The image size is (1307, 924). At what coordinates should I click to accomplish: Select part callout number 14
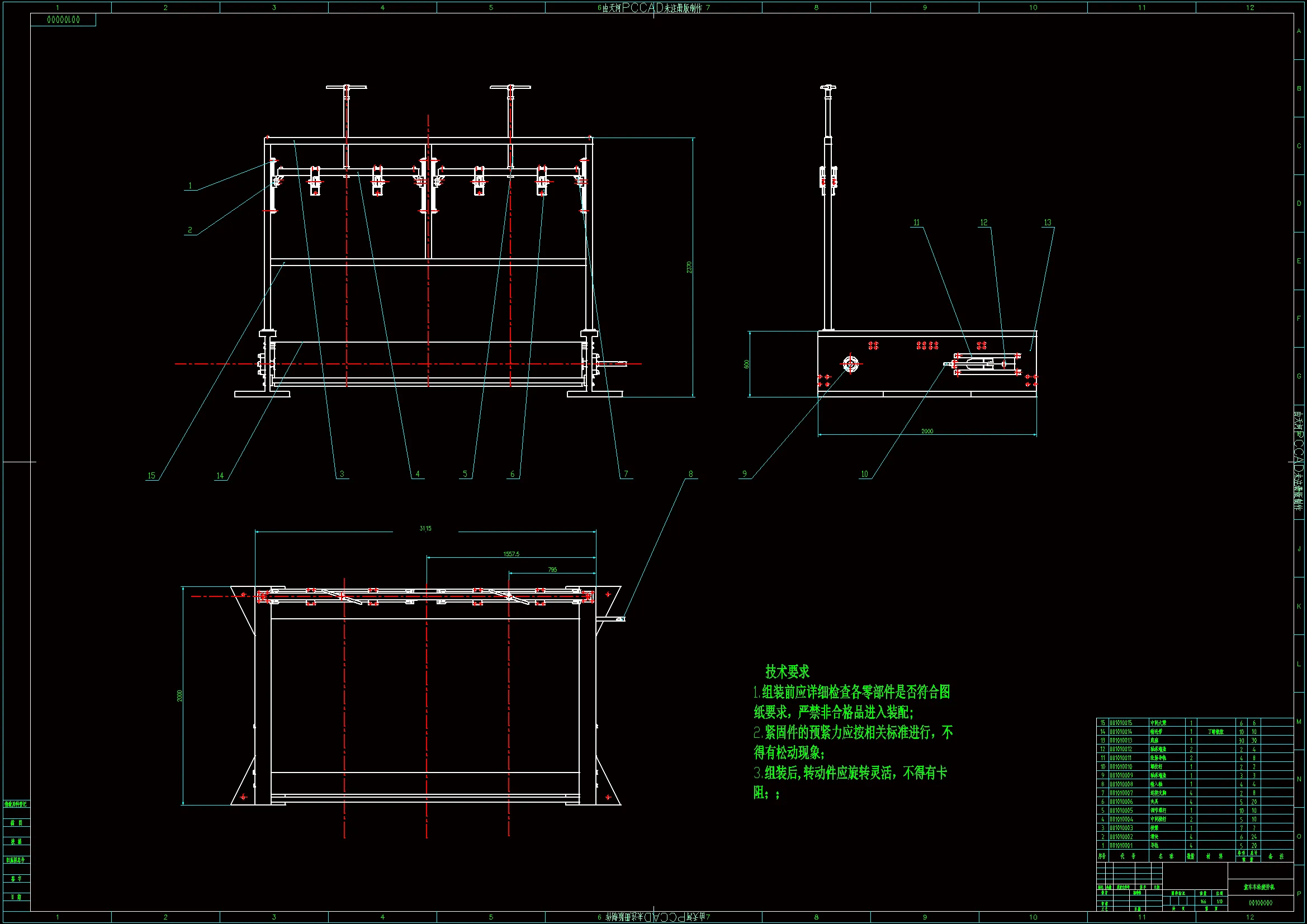click(x=220, y=475)
